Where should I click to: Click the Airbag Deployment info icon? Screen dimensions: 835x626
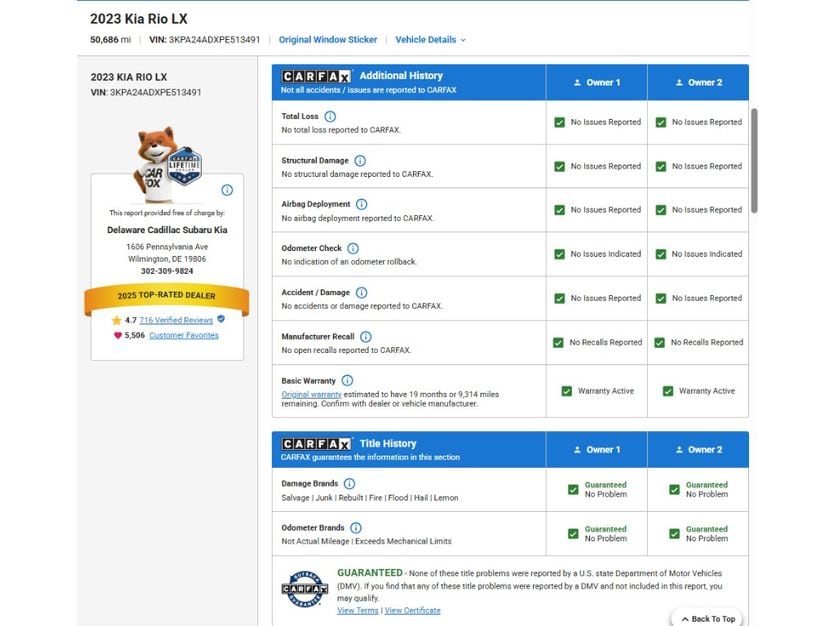pyautogui.click(x=362, y=204)
